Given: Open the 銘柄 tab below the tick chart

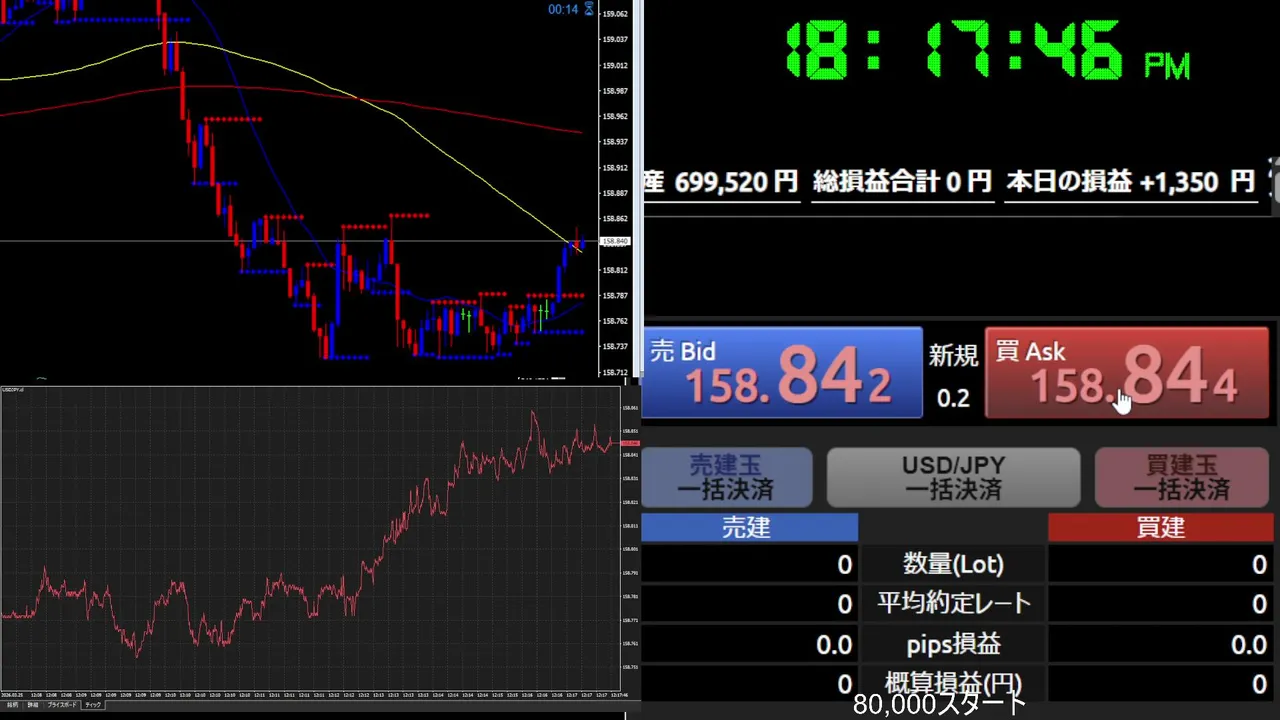Looking at the screenshot, I should (x=13, y=705).
